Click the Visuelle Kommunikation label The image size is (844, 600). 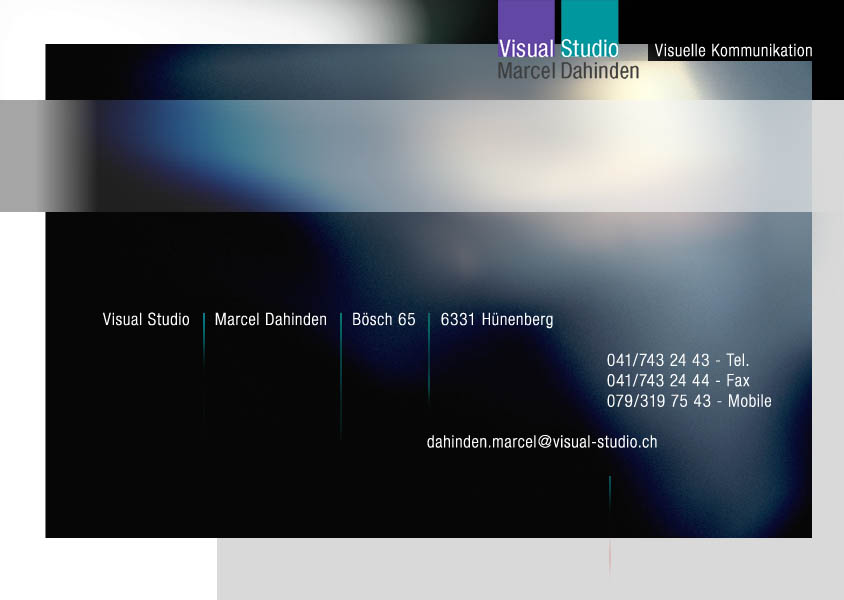tap(733, 51)
